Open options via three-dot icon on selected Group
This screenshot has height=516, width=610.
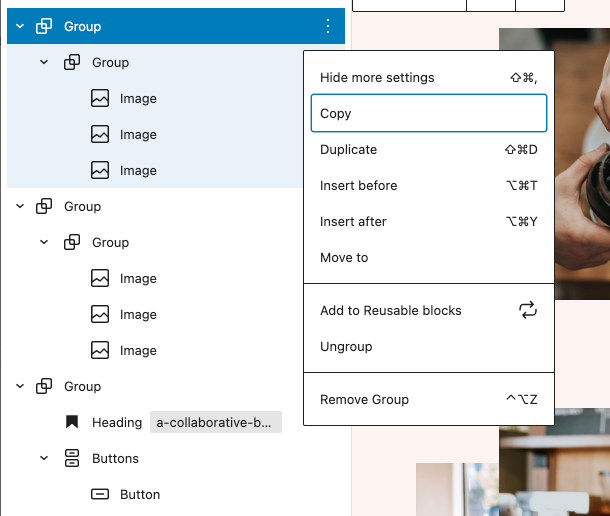[328, 26]
